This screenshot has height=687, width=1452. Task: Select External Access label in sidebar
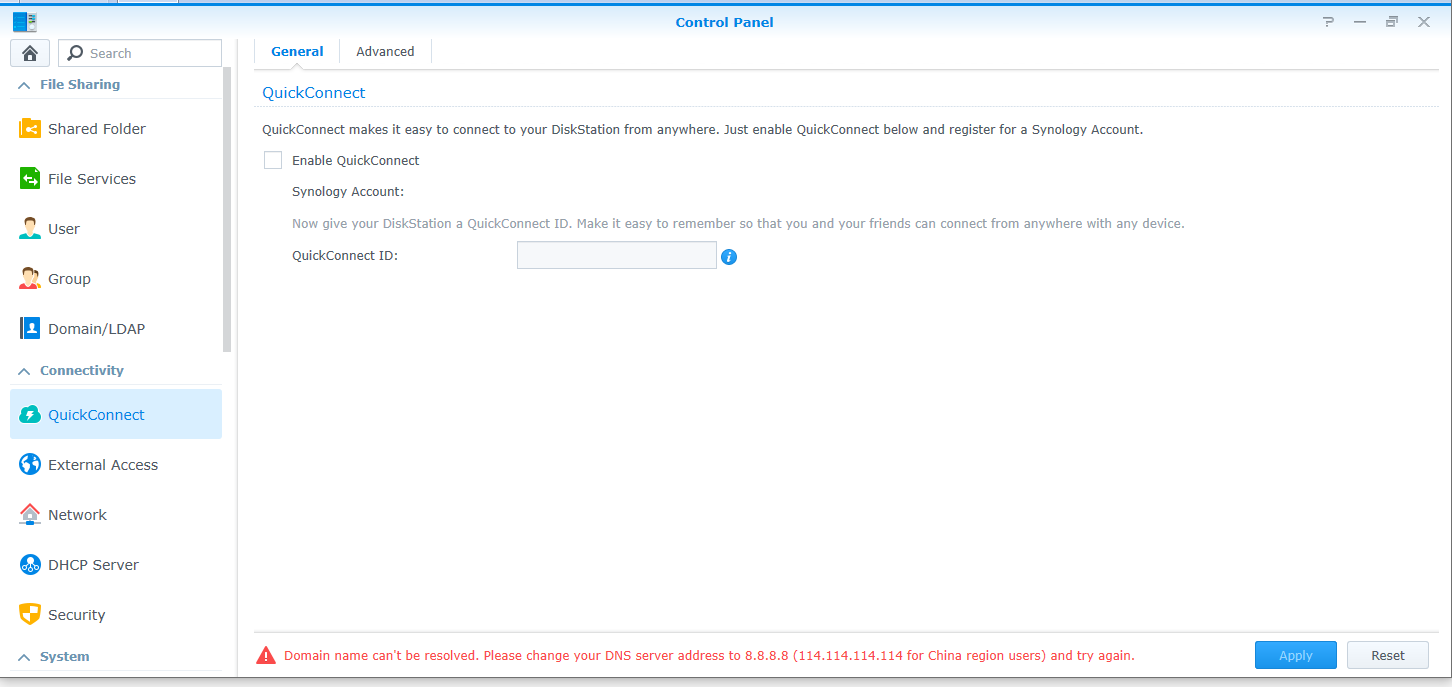(x=103, y=465)
